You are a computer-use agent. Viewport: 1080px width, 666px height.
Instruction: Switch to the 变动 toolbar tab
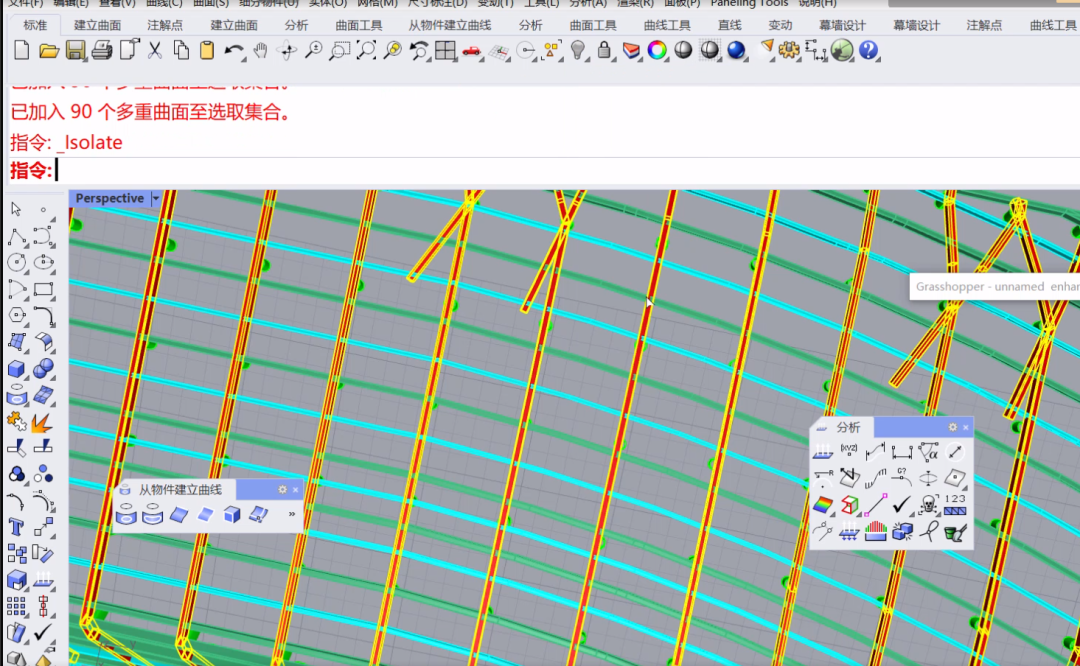click(780, 25)
